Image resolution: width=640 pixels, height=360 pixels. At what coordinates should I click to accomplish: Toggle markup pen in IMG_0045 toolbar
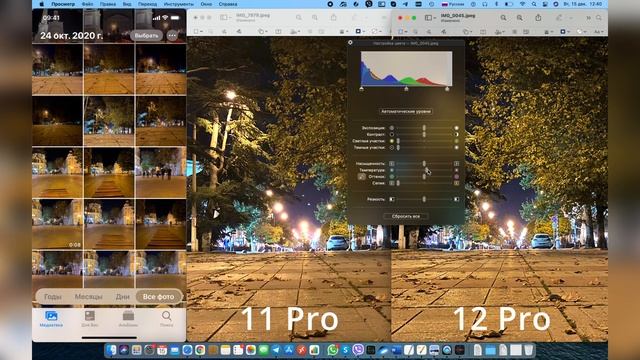(559, 18)
